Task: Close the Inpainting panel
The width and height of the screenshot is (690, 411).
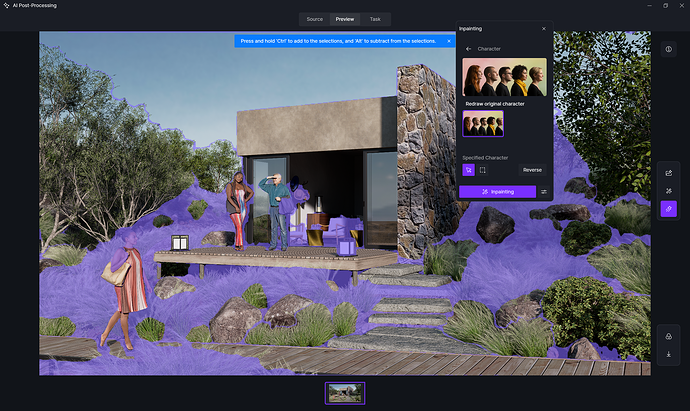Action: coord(543,29)
